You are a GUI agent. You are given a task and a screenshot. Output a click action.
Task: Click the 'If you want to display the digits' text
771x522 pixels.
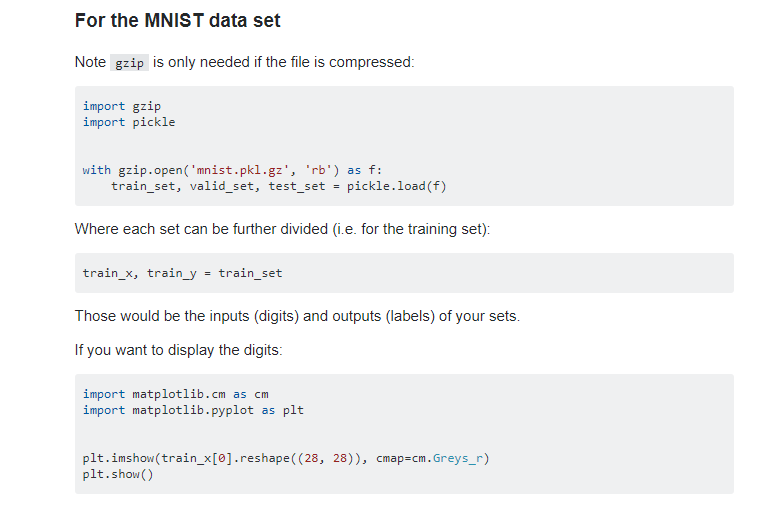[x=178, y=350]
